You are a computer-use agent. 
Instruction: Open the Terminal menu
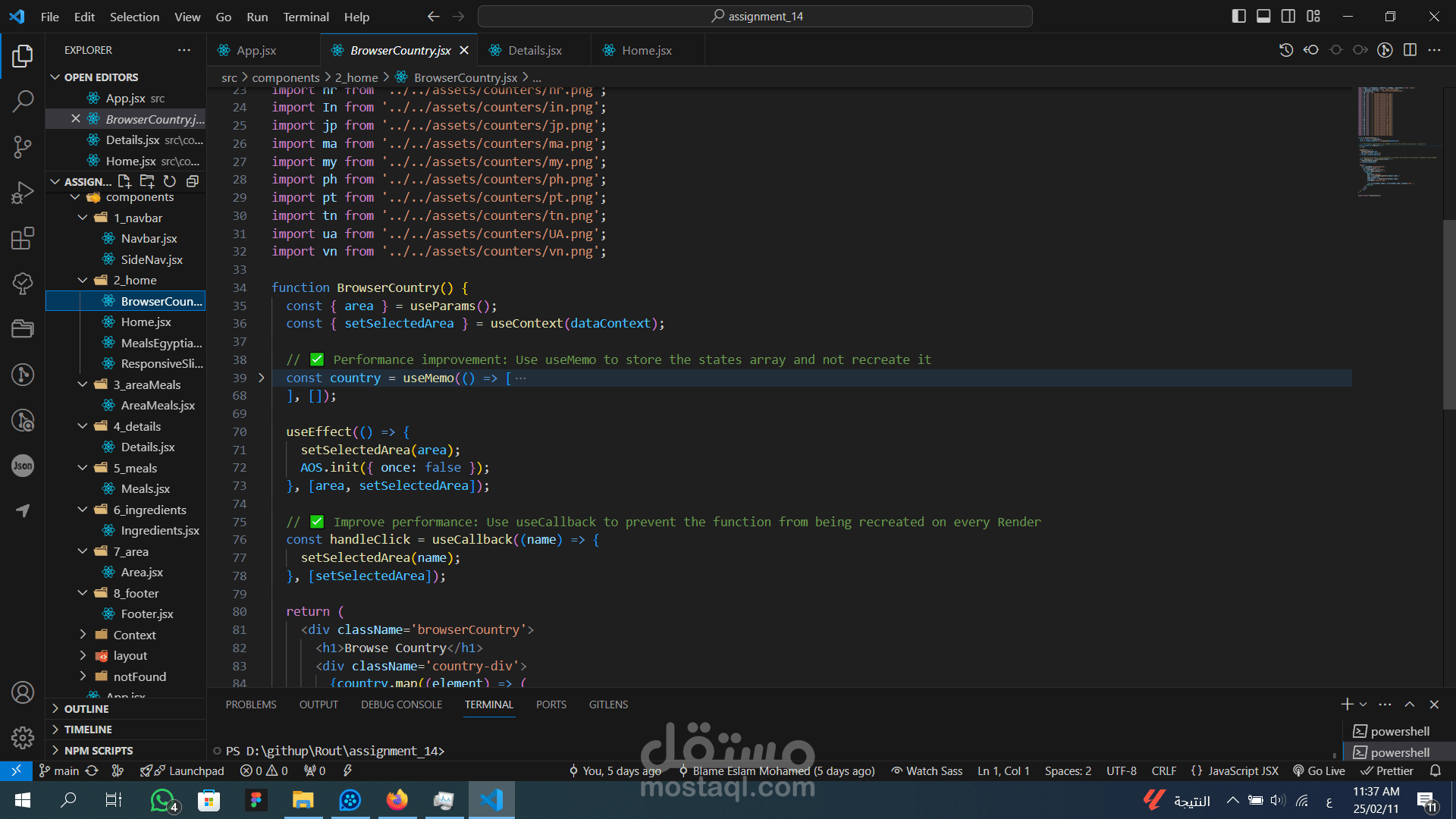pyautogui.click(x=306, y=17)
